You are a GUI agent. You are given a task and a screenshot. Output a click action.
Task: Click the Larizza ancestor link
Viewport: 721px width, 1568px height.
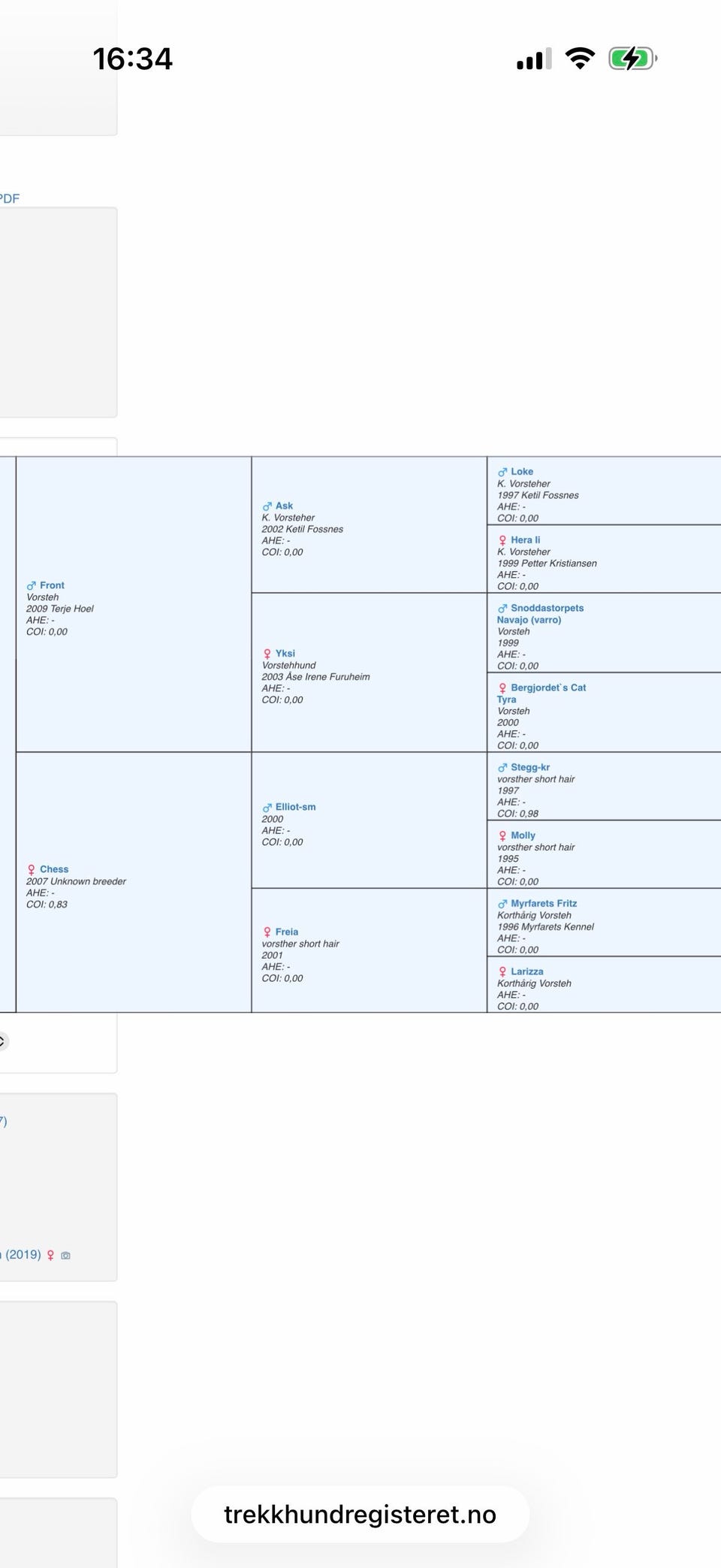tap(526, 971)
